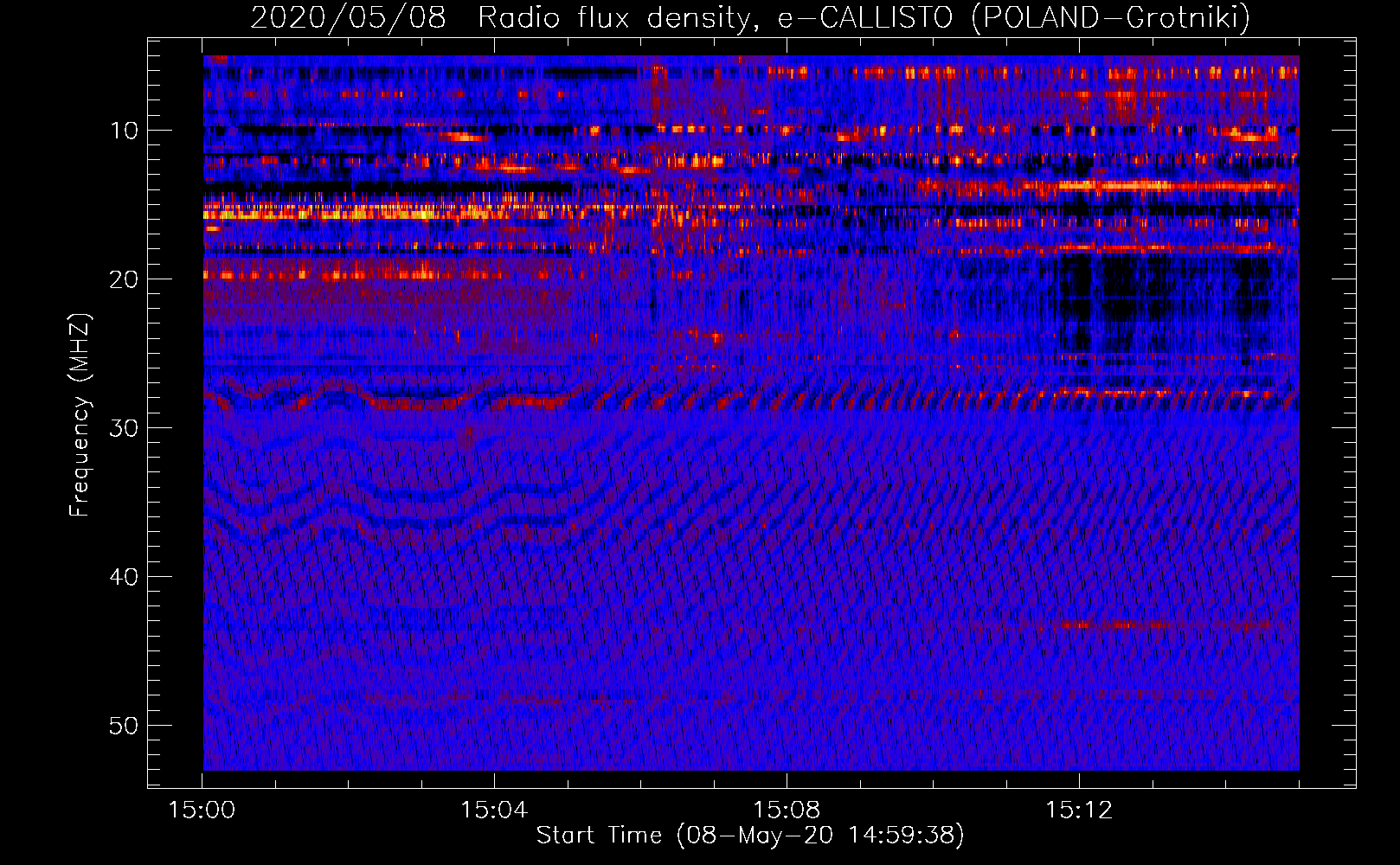
Task: Select the 15:08 time tick label
Action: (x=787, y=811)
